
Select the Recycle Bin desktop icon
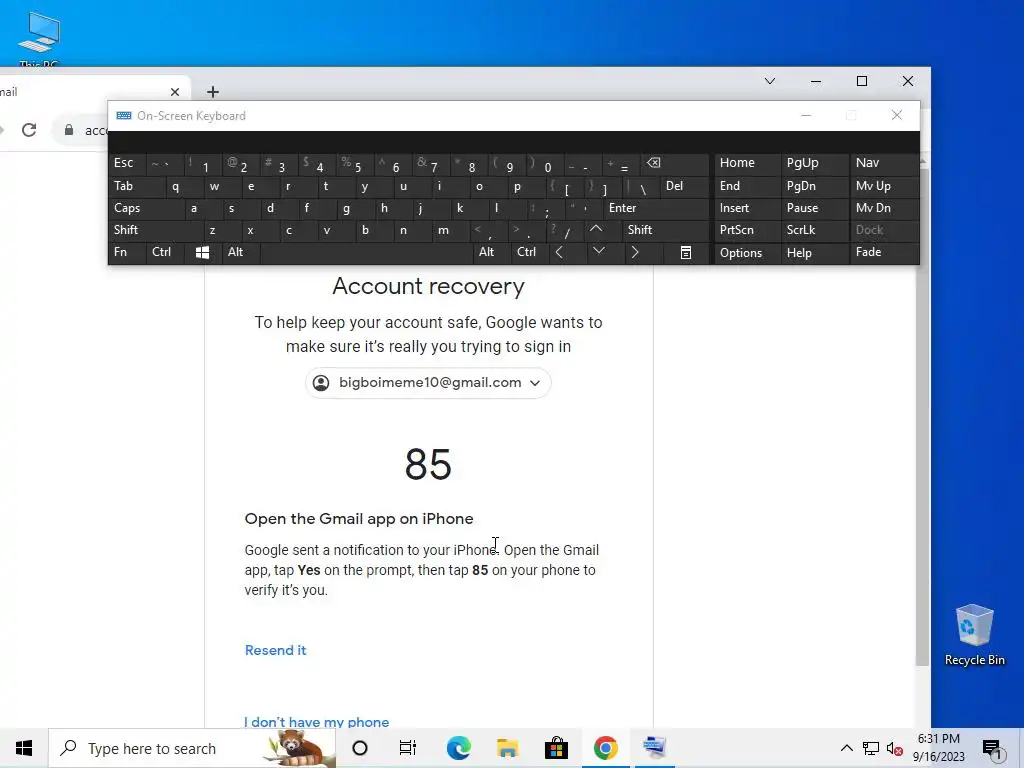point(974,635)
